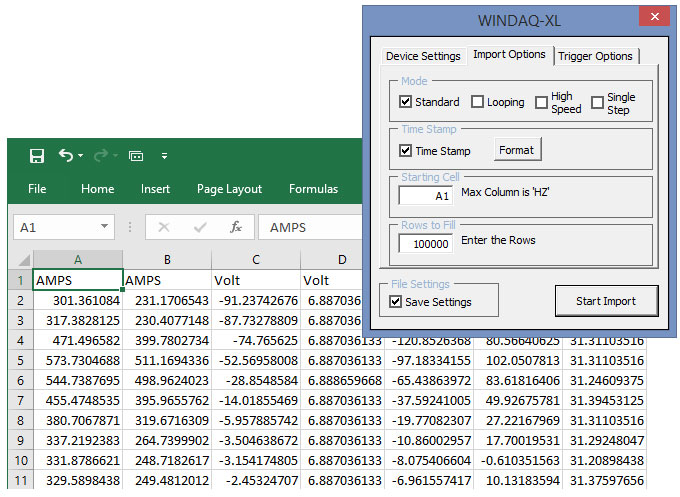Viewport: 680px width, 497px height.
Task: Select cell with value 31.39453125
Action: (x=604, y=400)
